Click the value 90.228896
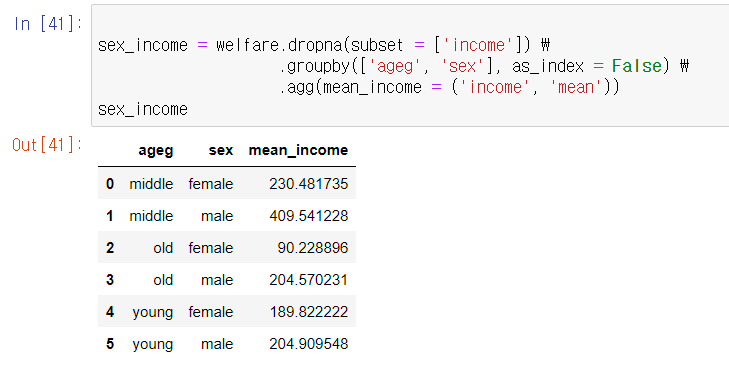 pos(313,248)
